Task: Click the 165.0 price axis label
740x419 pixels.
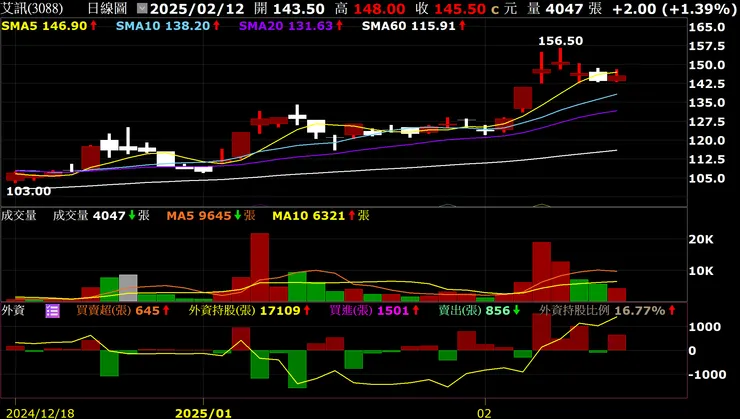Action: (x=706, y=27)
